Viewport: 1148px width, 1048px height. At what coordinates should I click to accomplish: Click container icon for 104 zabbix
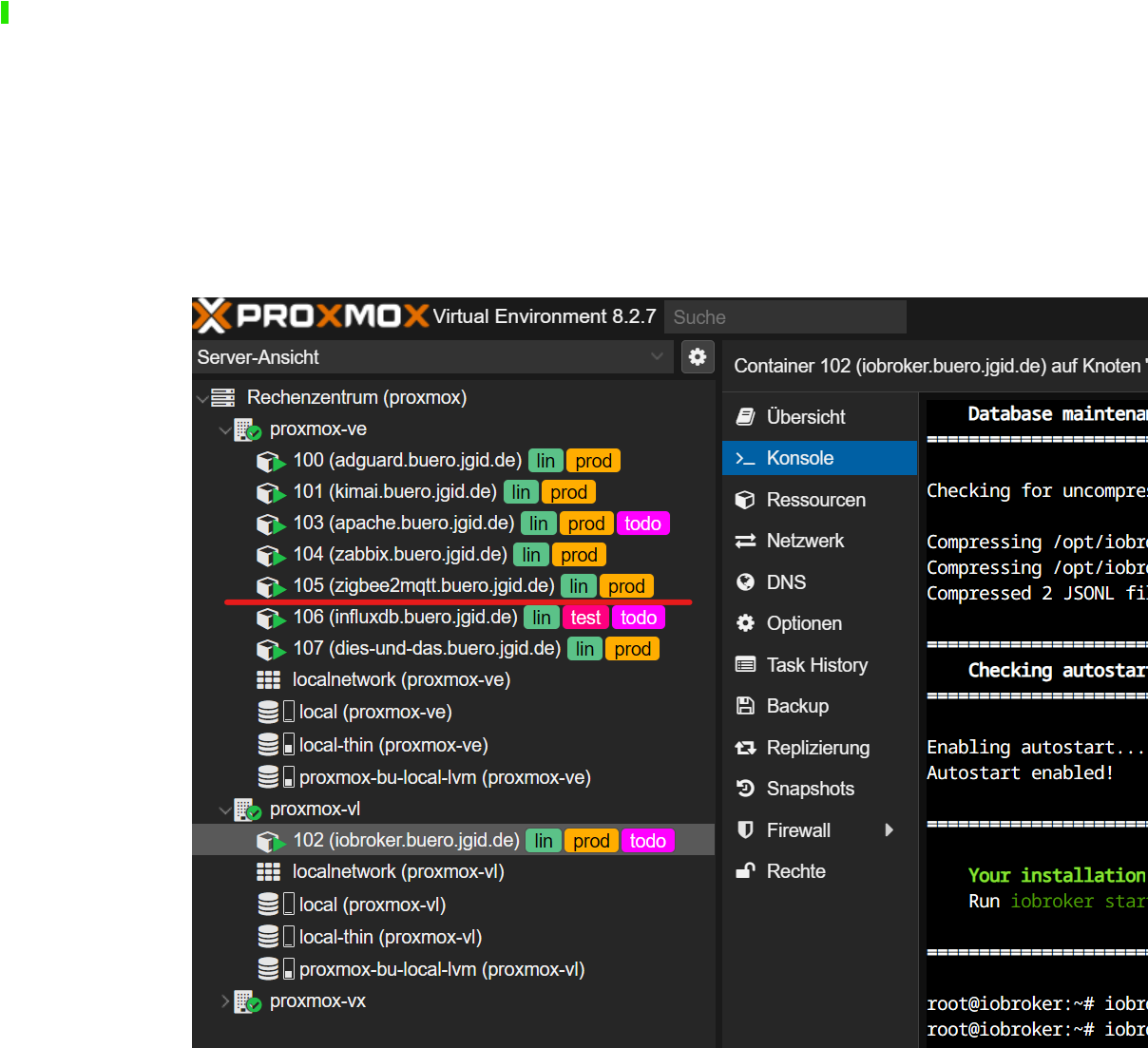point(271,555)
